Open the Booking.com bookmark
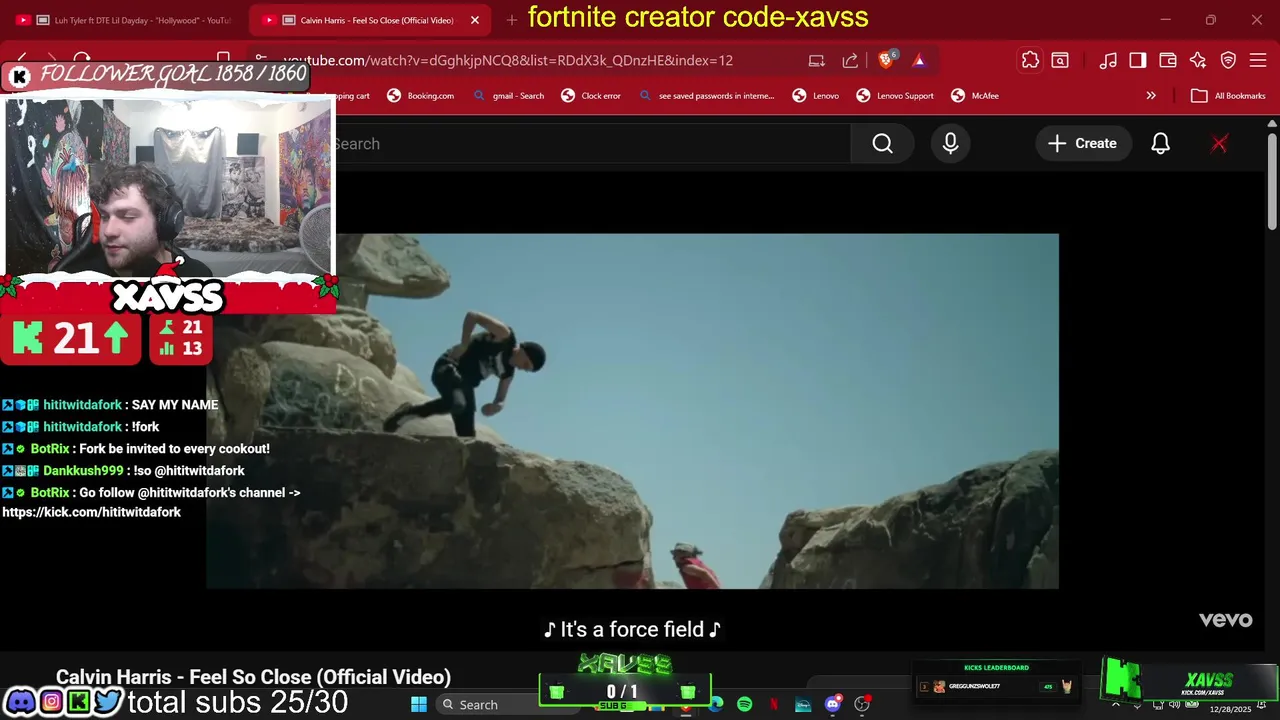Screen dimensions: 1280x720 [420, 96]
